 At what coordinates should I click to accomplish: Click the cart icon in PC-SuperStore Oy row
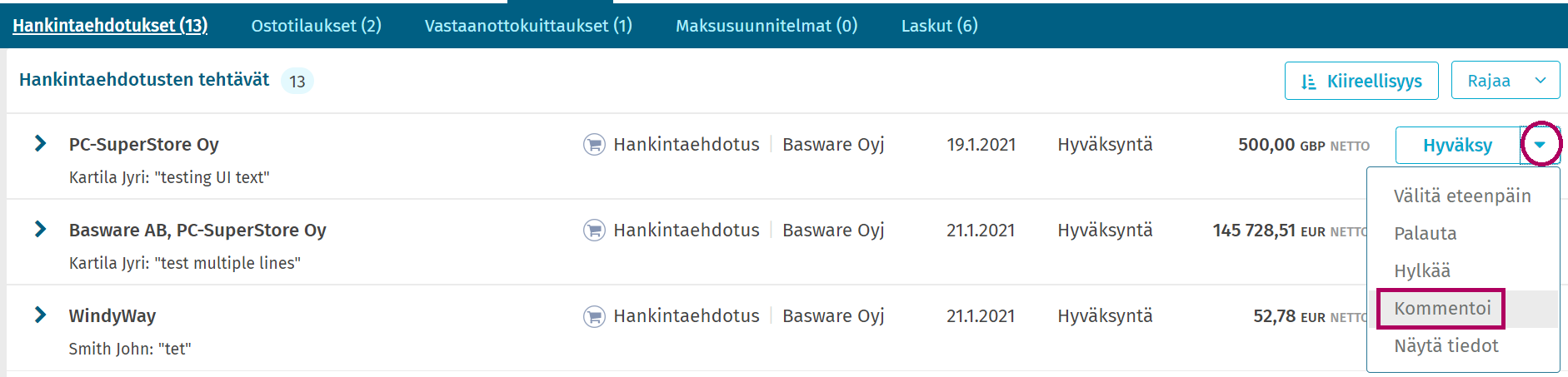(594, 145)
